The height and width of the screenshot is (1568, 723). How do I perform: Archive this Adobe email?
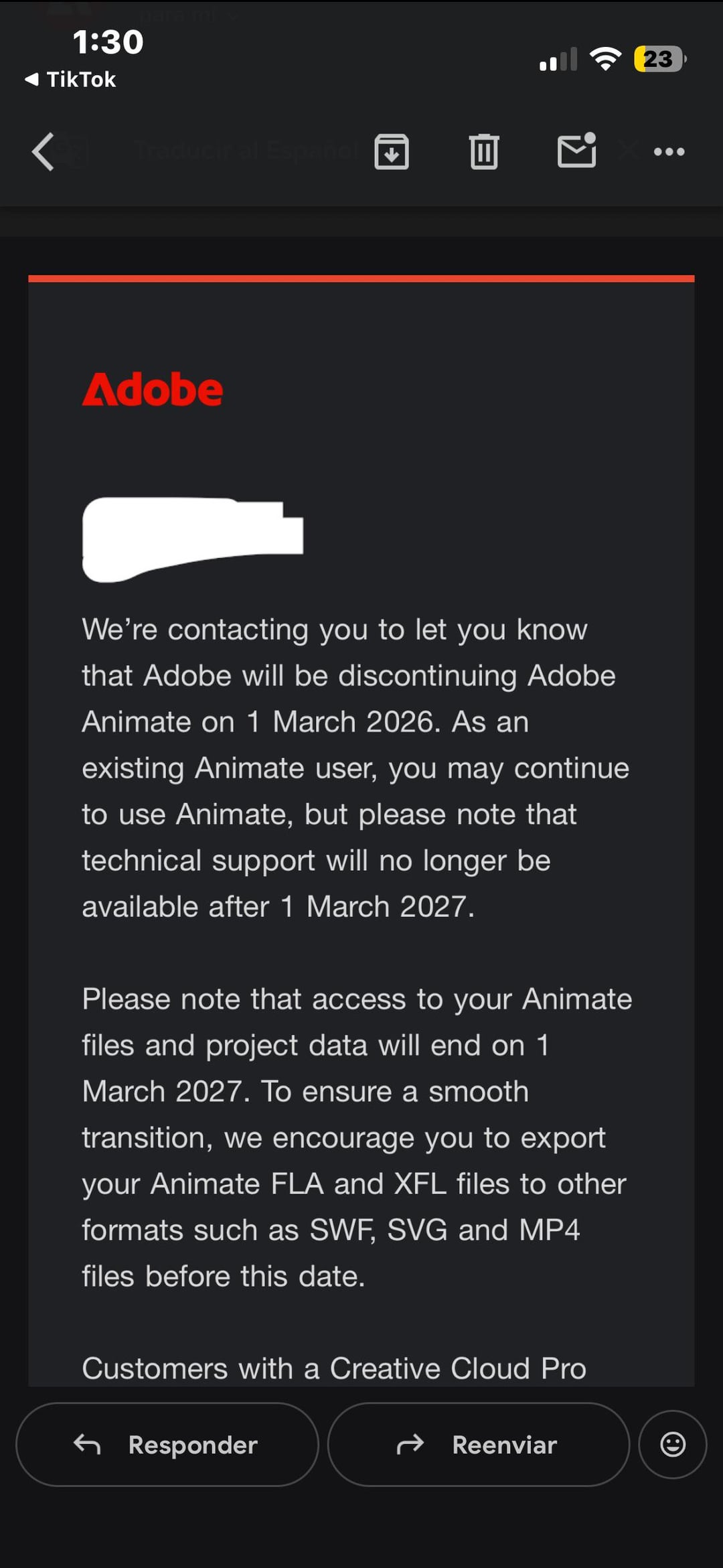pos(392,151)
